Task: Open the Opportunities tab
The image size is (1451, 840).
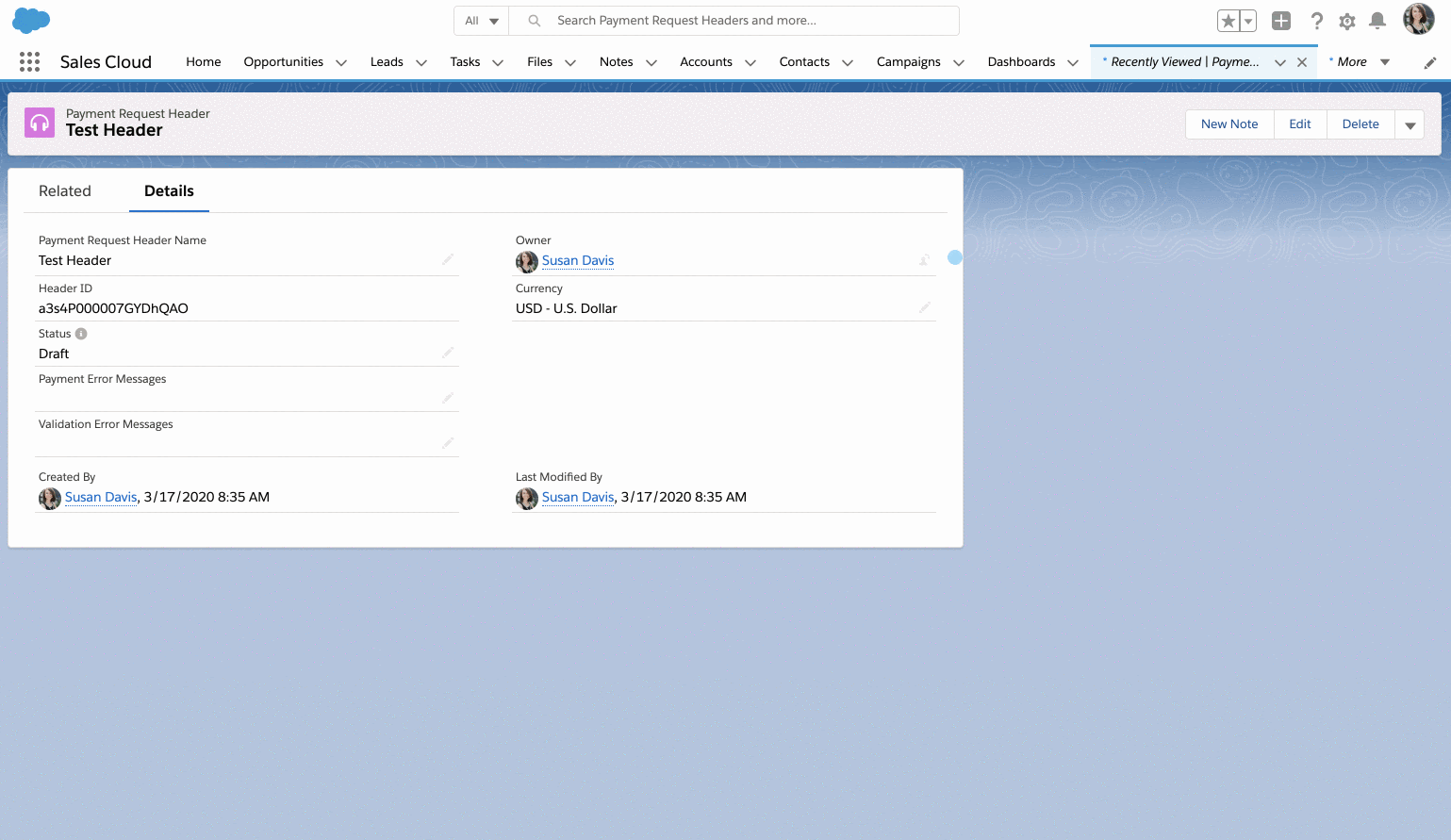Action: 284,62
